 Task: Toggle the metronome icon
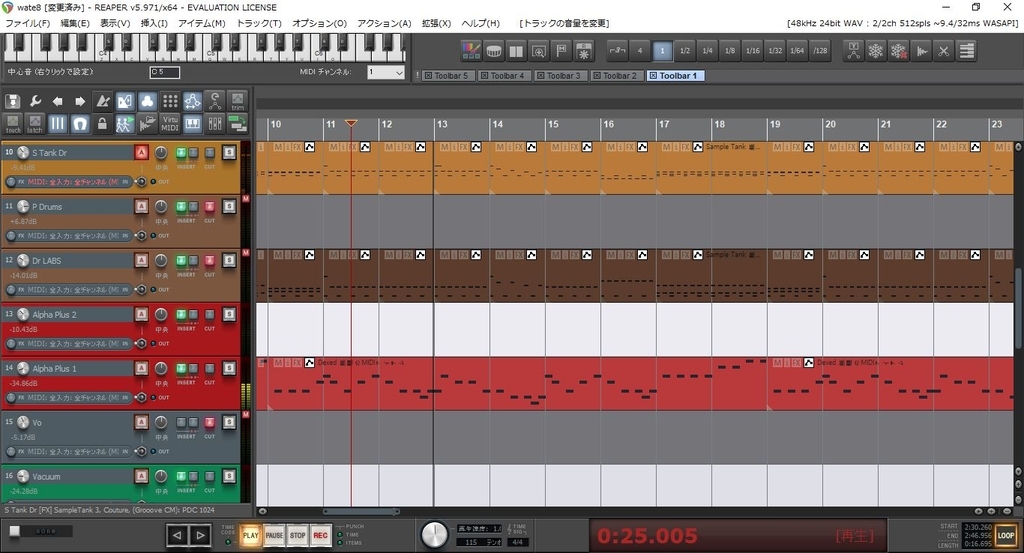click(103, 101)
